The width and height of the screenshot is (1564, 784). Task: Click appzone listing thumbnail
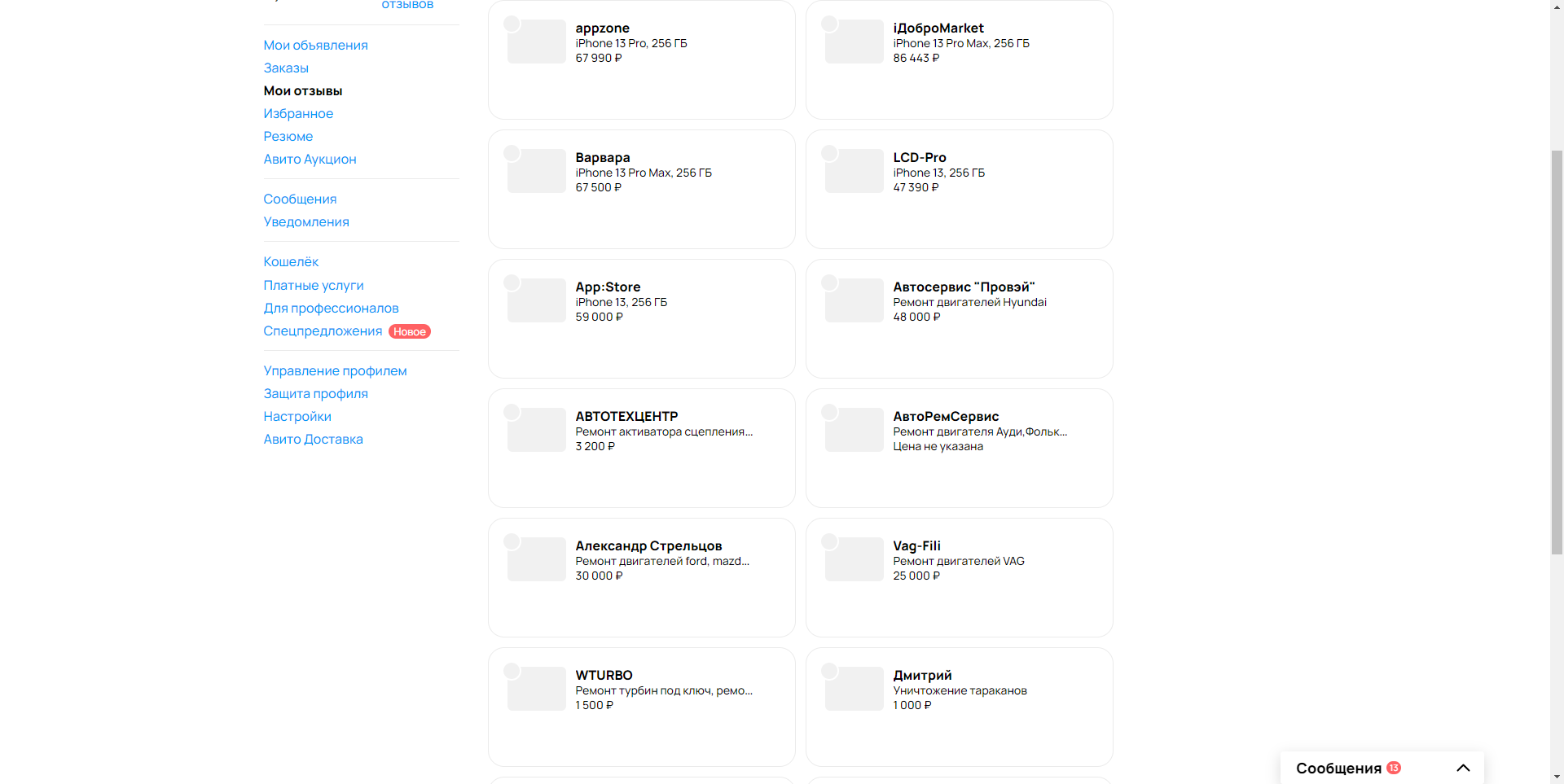537,42
